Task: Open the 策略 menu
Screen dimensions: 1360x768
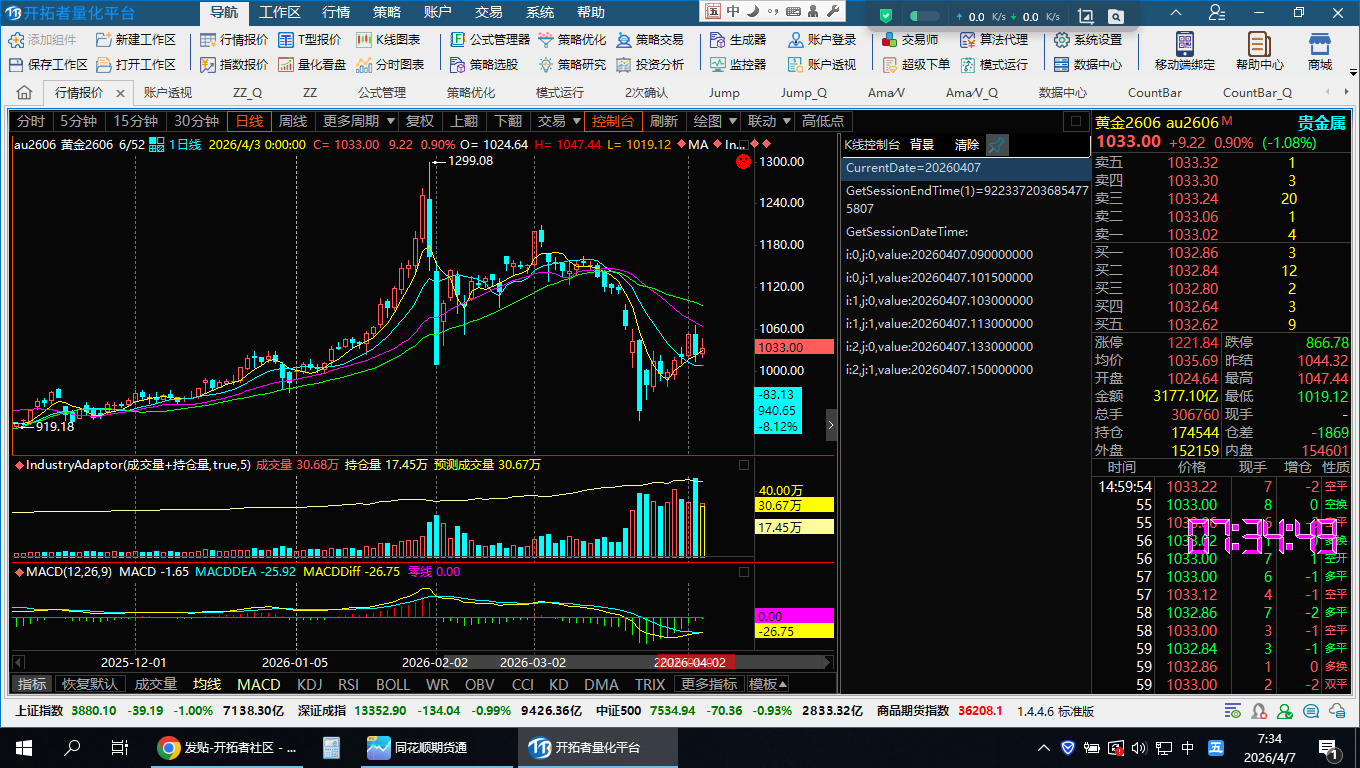Action: click(x=387, y=13)
